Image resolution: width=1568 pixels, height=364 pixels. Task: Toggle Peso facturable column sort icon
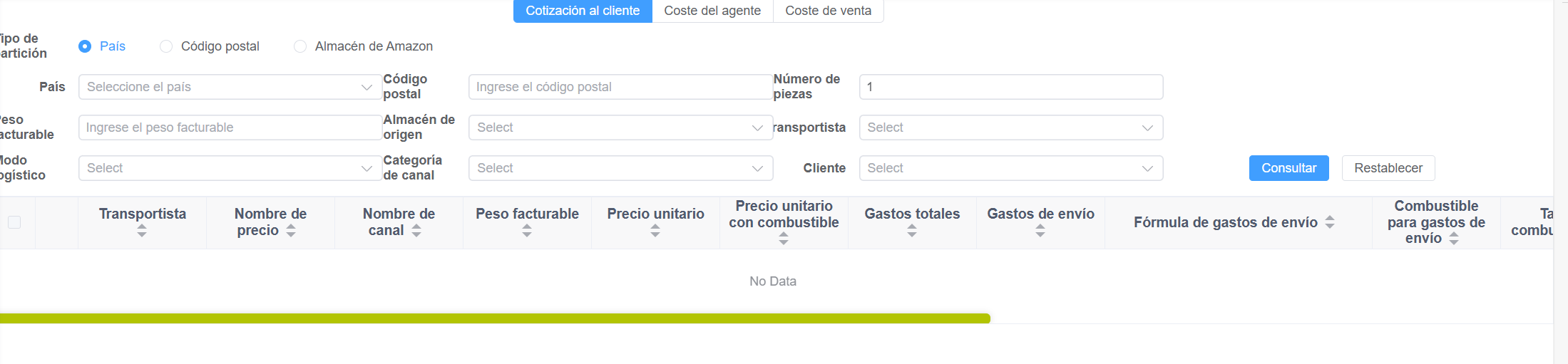click(527, 231)
